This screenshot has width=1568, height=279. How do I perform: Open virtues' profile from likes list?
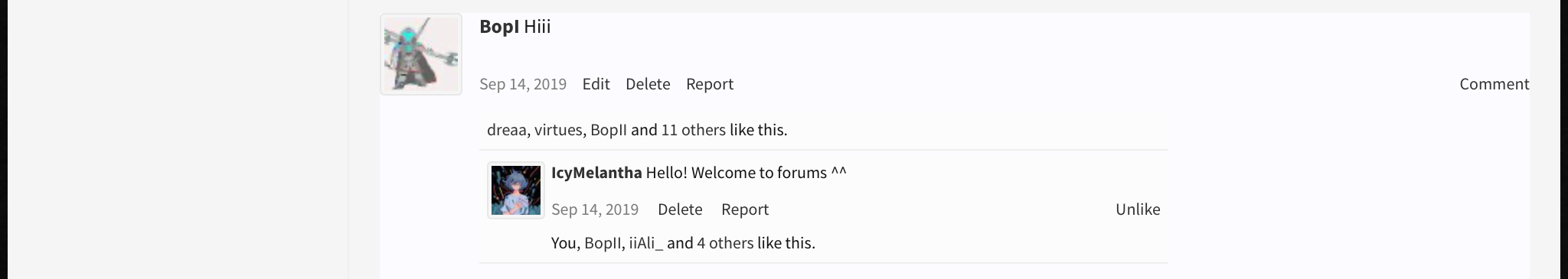pyautogui.click(x=558, y=130)
